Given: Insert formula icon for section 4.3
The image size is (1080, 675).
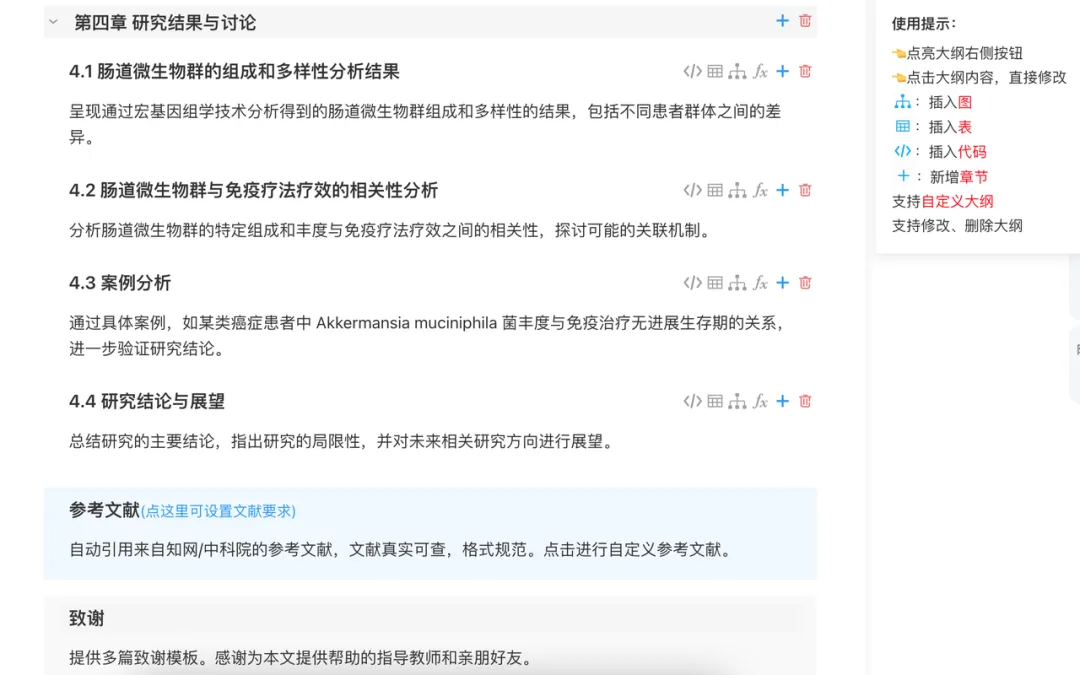Looking at the screenshot, I should pyautogui.click(x=760, y=283).
